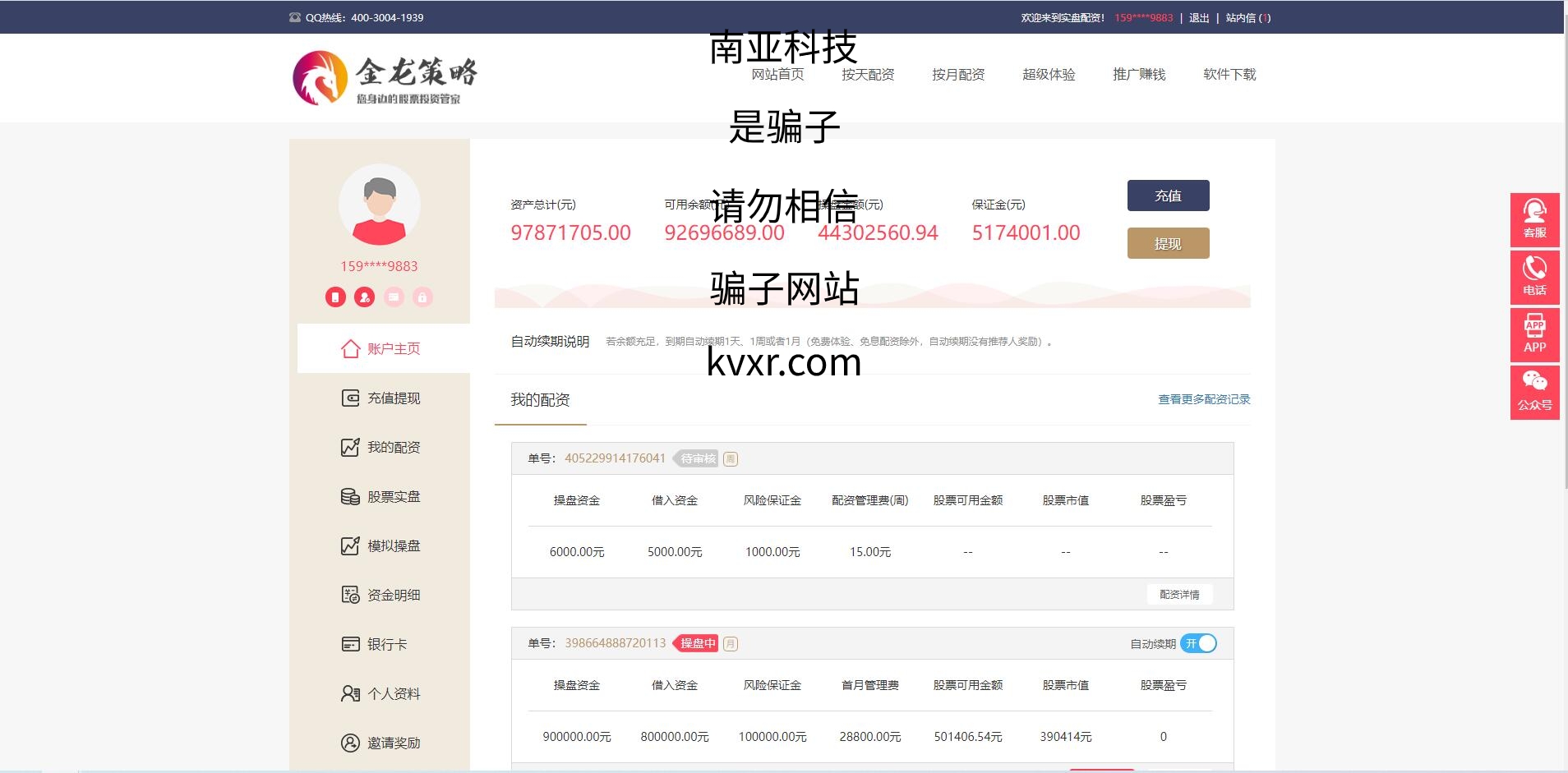1568x773 pixels.
Task: Click the phone verification badge icon
Action: [x=335, y=297]
